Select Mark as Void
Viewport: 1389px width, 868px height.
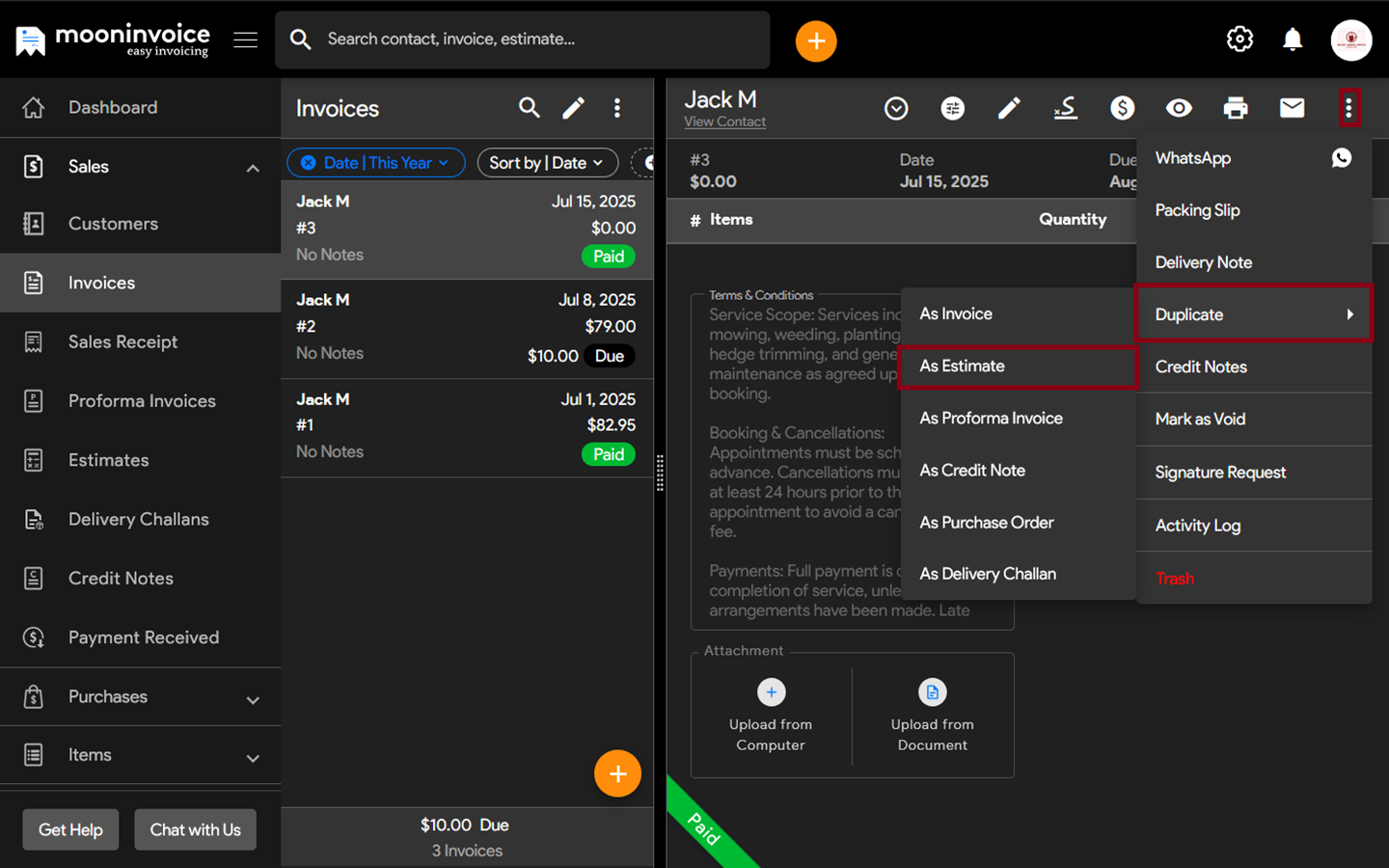click(1254, 420)
